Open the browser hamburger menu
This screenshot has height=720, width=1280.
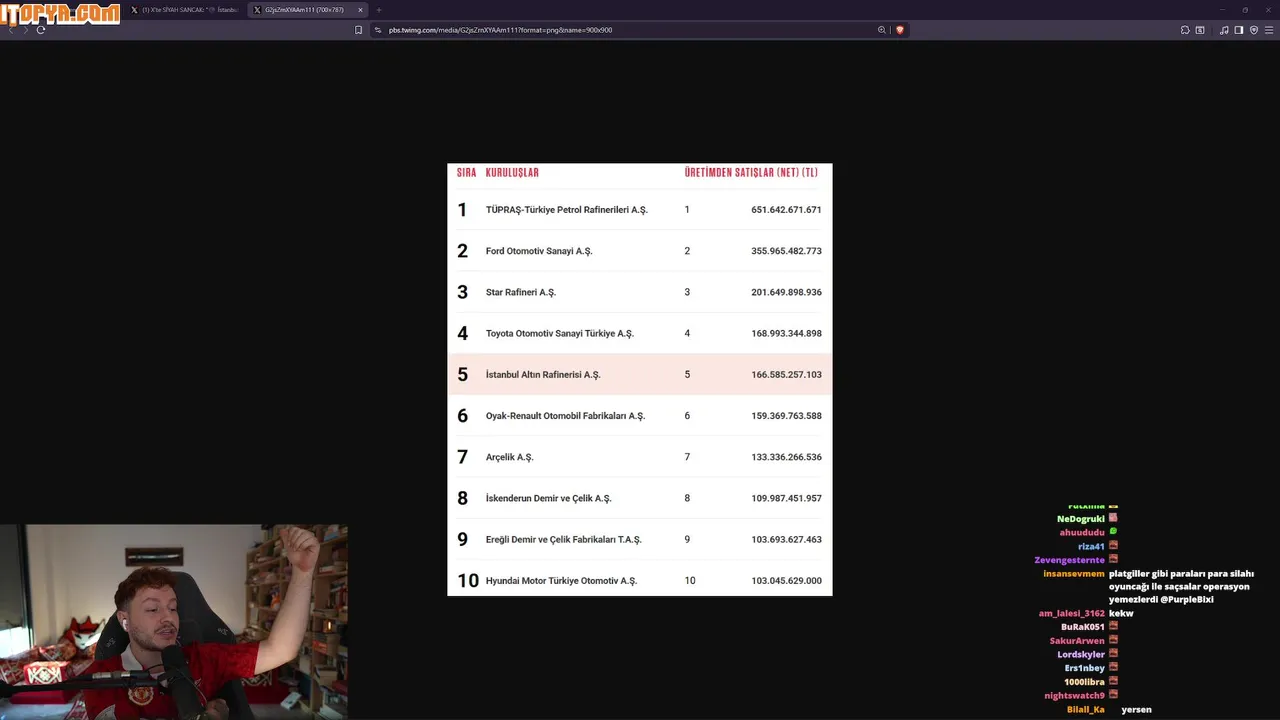pos(1268,30)
